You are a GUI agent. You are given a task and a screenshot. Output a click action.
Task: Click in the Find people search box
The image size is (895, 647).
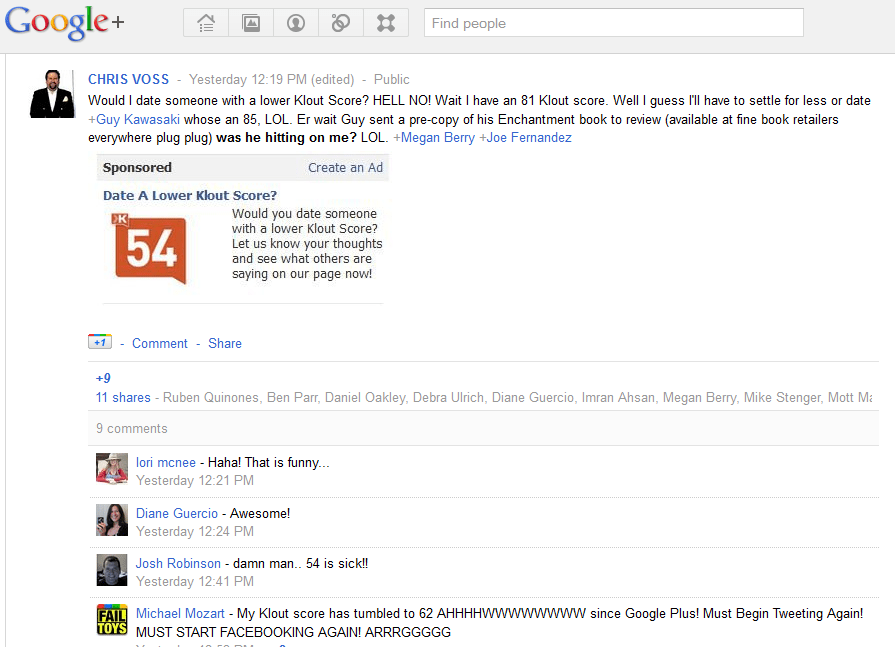pyautogui.click(x=613, y=23)
